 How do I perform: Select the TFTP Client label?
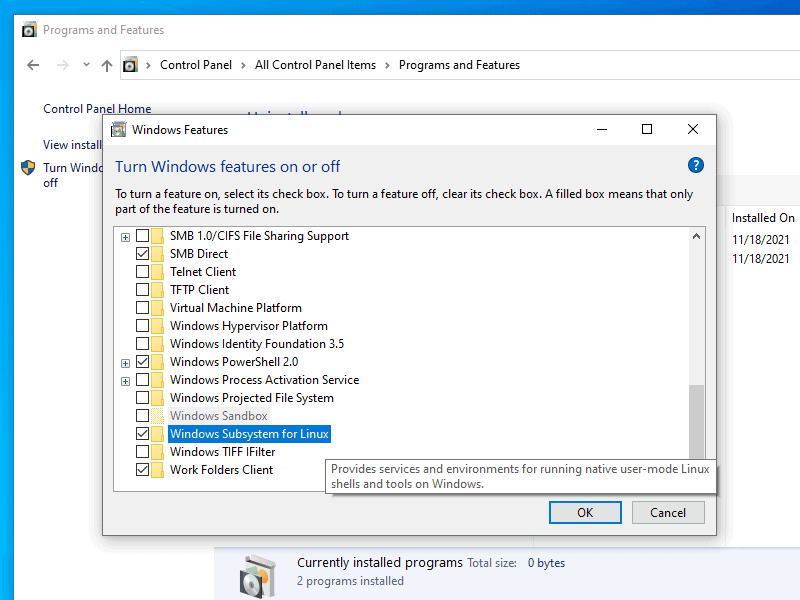pyautogui.click(x=199, y=290)
